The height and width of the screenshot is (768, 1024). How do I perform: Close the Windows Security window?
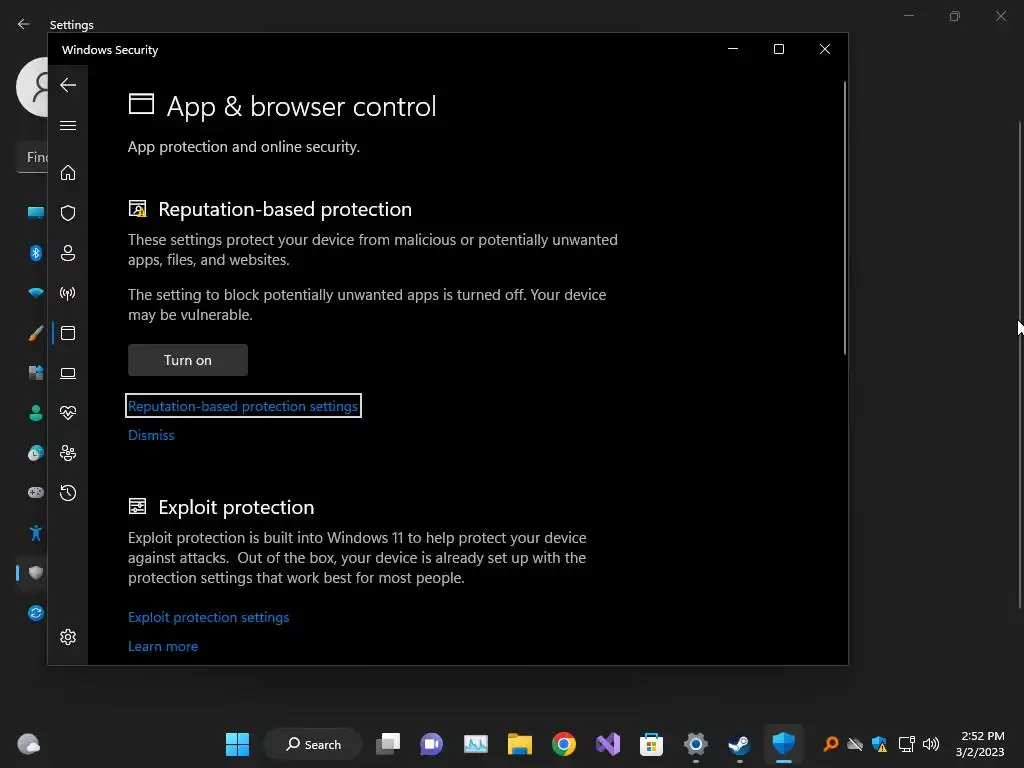pos(825,49)
